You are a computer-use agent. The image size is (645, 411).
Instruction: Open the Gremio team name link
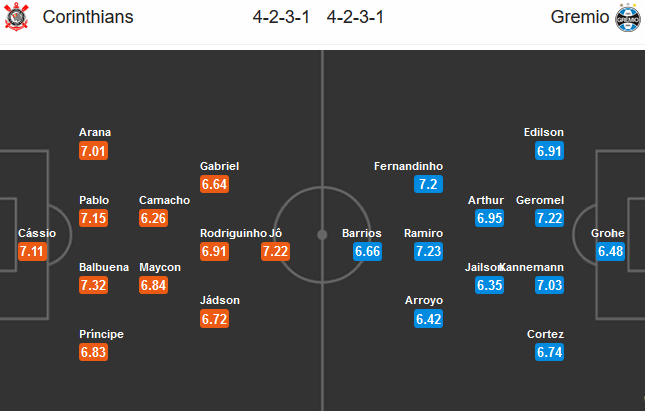(x=580, y=17)
